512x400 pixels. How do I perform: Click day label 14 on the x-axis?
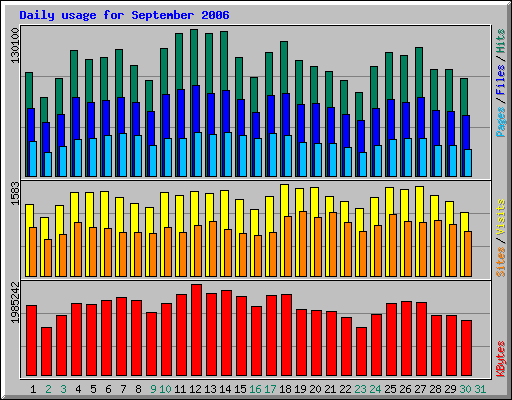point(225,389)
